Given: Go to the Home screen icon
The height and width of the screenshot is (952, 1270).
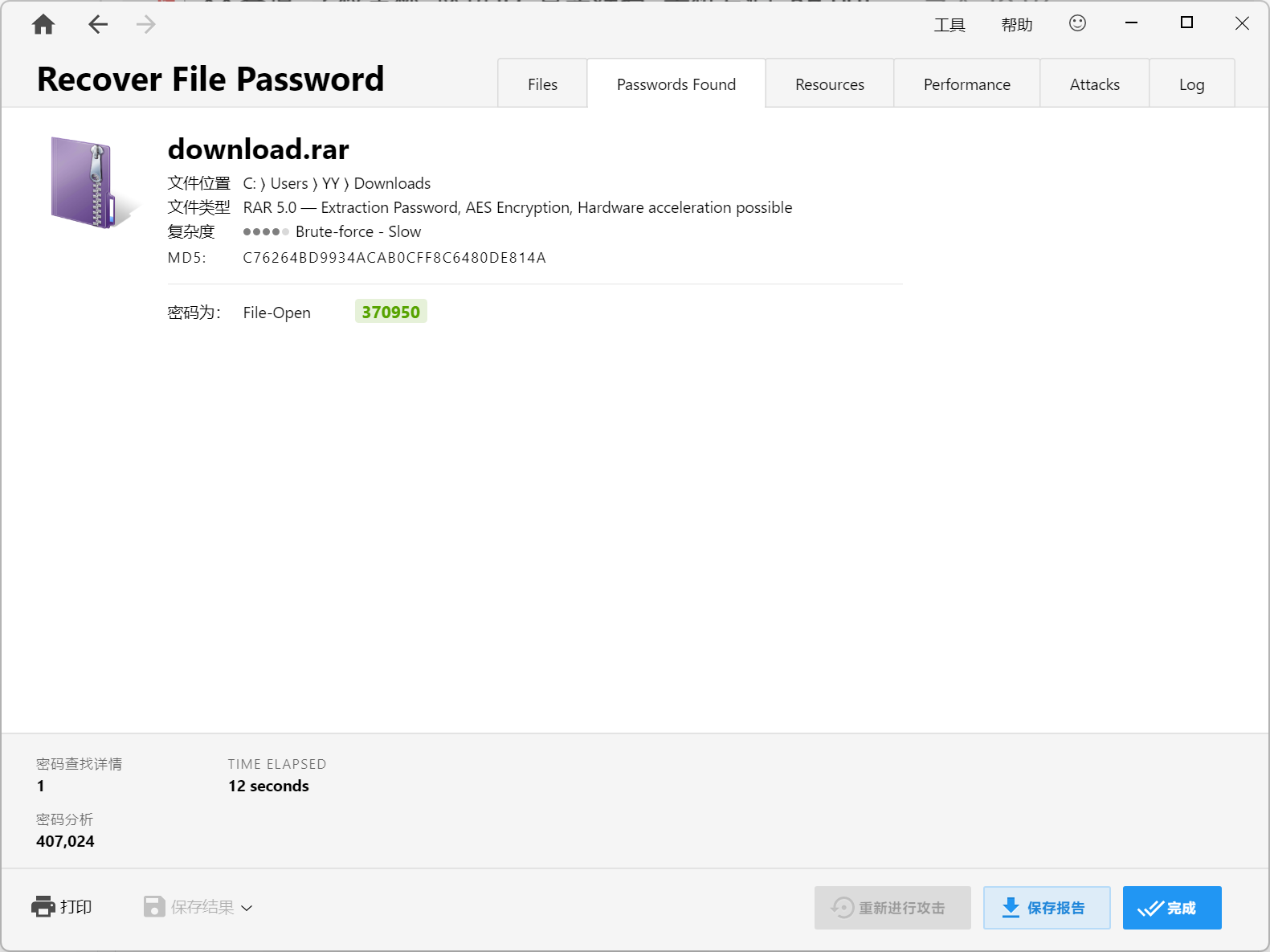Looking at the screenshot, I should tap(43, 24).
